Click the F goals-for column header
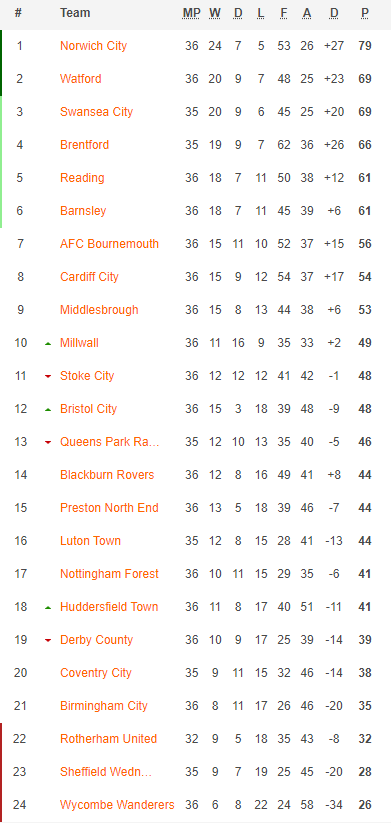The image size is (391, 823). coord(284,13)
